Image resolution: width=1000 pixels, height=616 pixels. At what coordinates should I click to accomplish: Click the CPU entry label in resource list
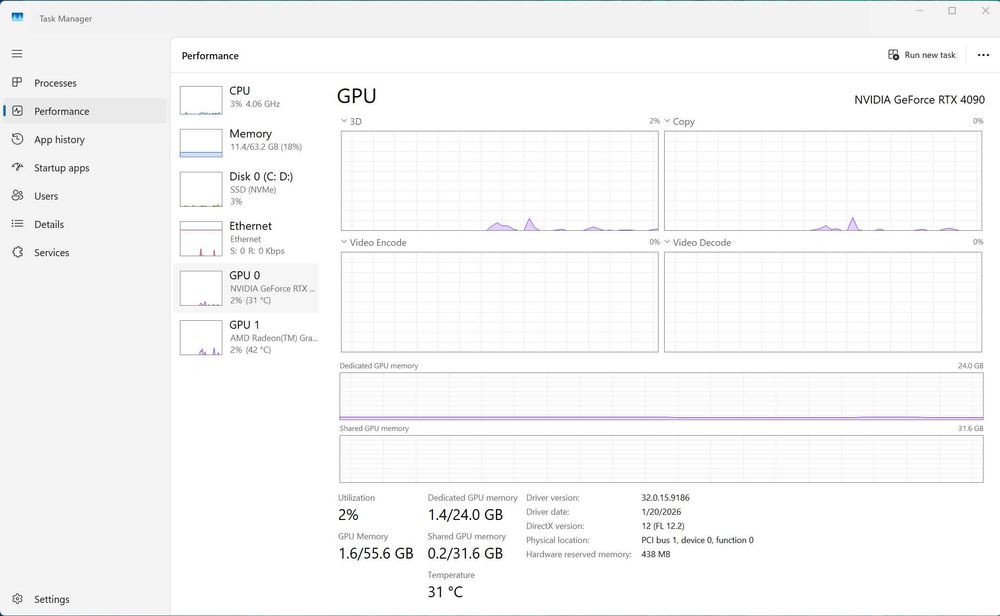pos(240,91)
